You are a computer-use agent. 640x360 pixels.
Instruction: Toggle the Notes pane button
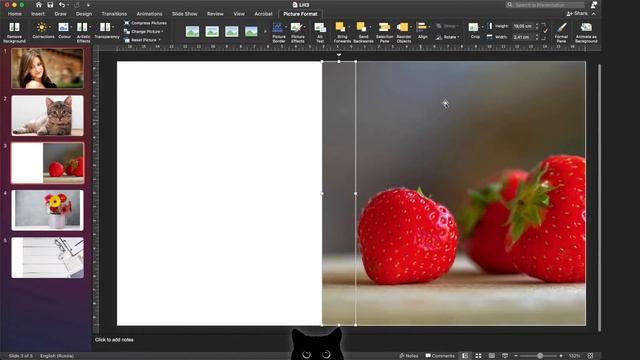tap(409, 356)
